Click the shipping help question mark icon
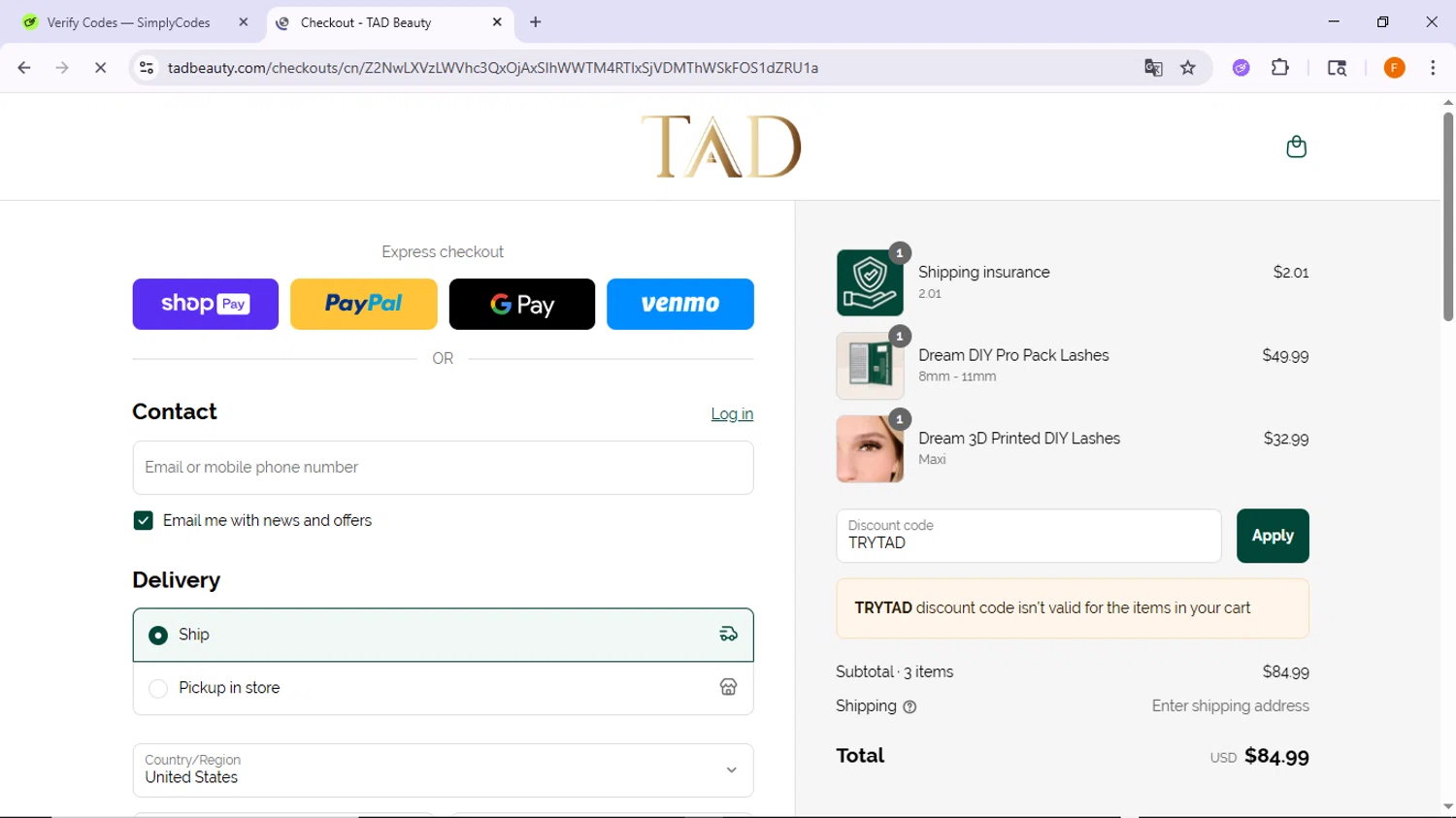 pyautogui.click(x=910, y=707)
